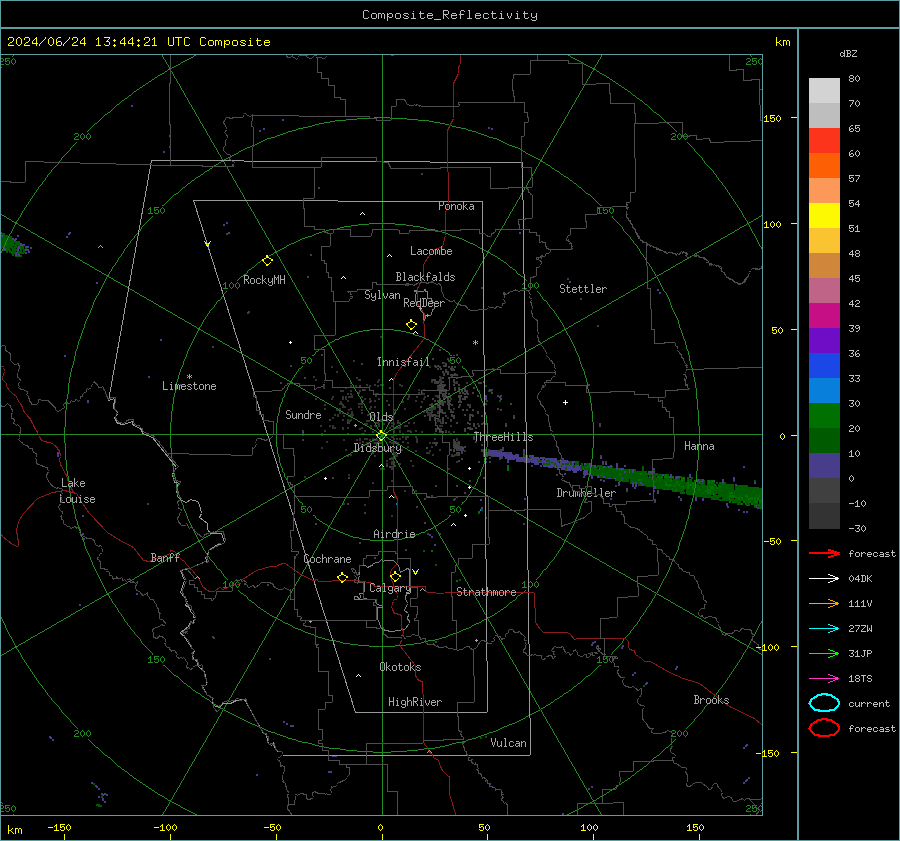Click the 'Strathmore' map label
Screen dimensions: 900x841
pos(486,592)
